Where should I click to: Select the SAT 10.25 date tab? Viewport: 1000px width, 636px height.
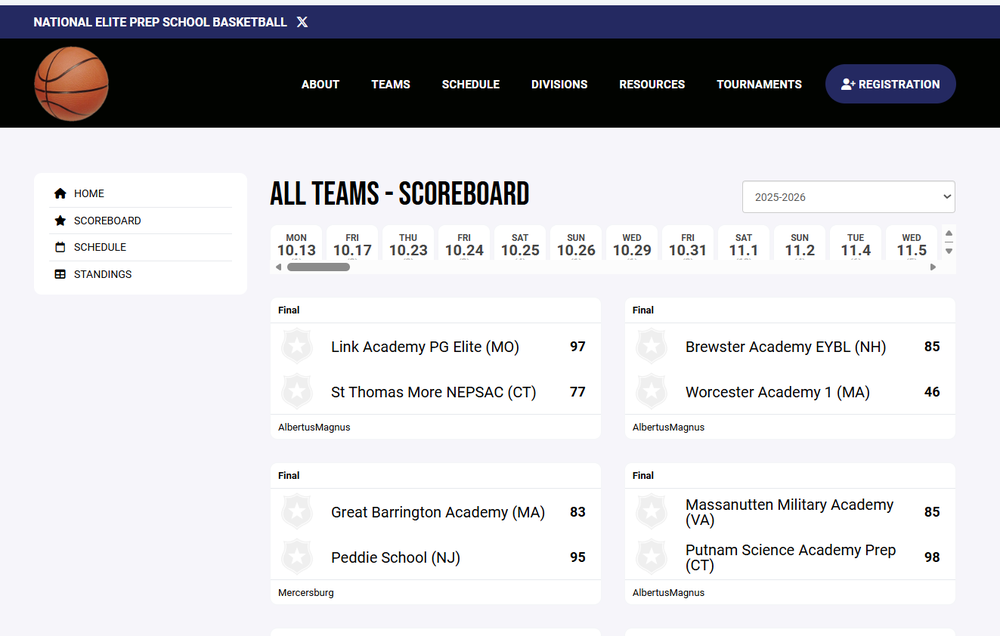point(520,245)
